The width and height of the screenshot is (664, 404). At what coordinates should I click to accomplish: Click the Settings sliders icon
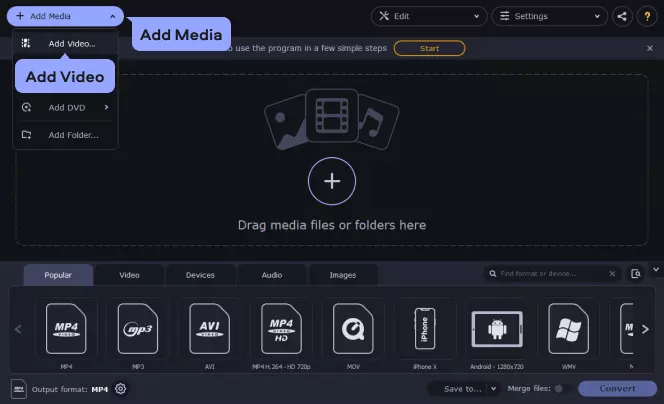coord(504,16)
